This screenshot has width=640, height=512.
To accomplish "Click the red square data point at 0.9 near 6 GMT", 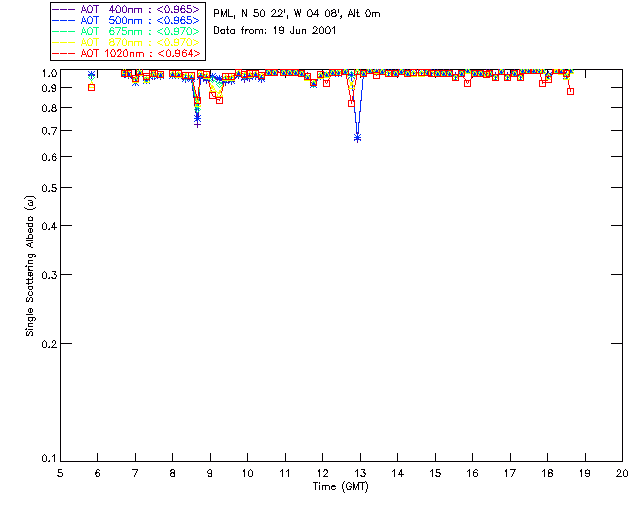I will point(91,87).
